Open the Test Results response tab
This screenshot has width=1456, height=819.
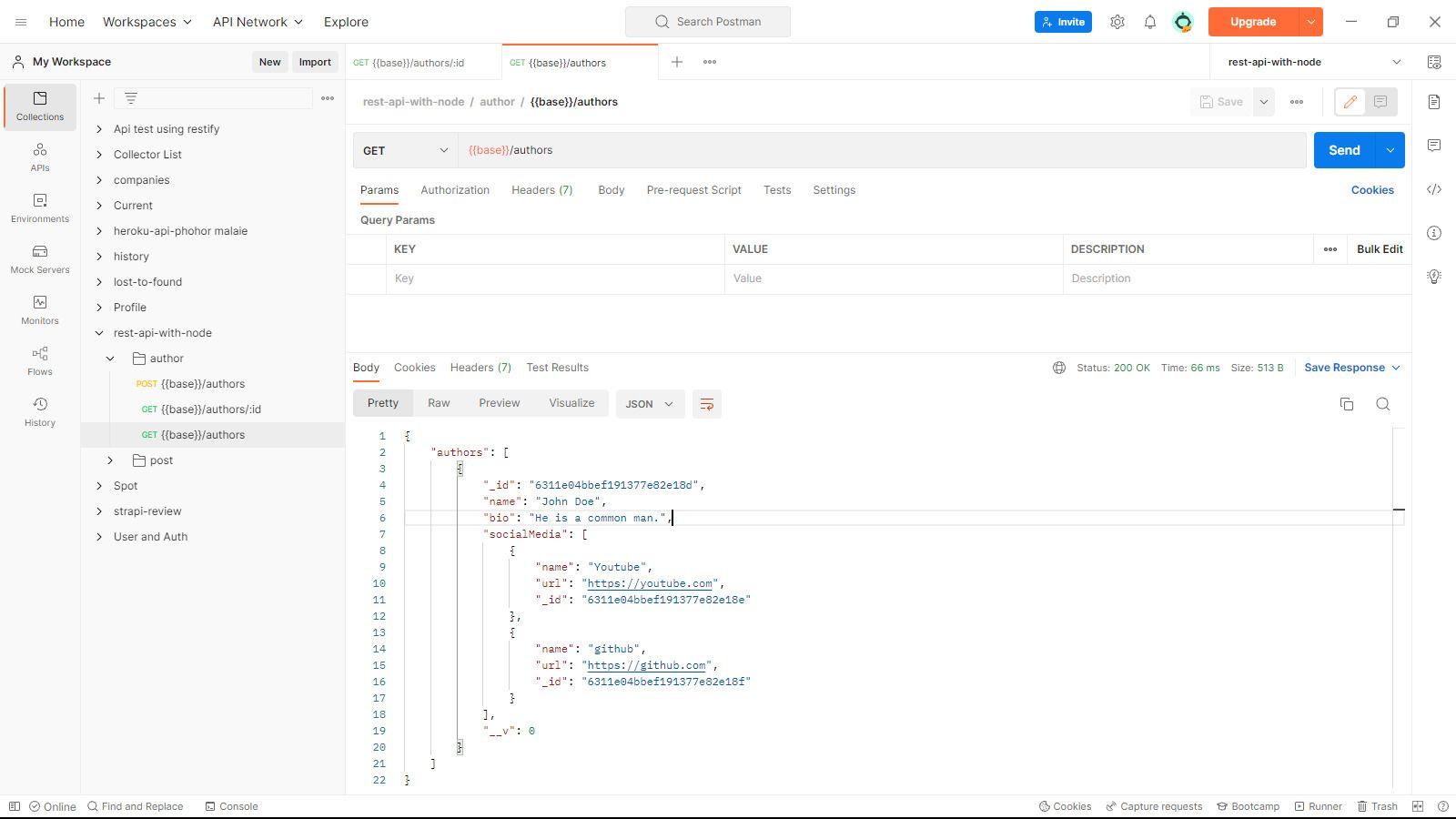[x=557, y=368]
